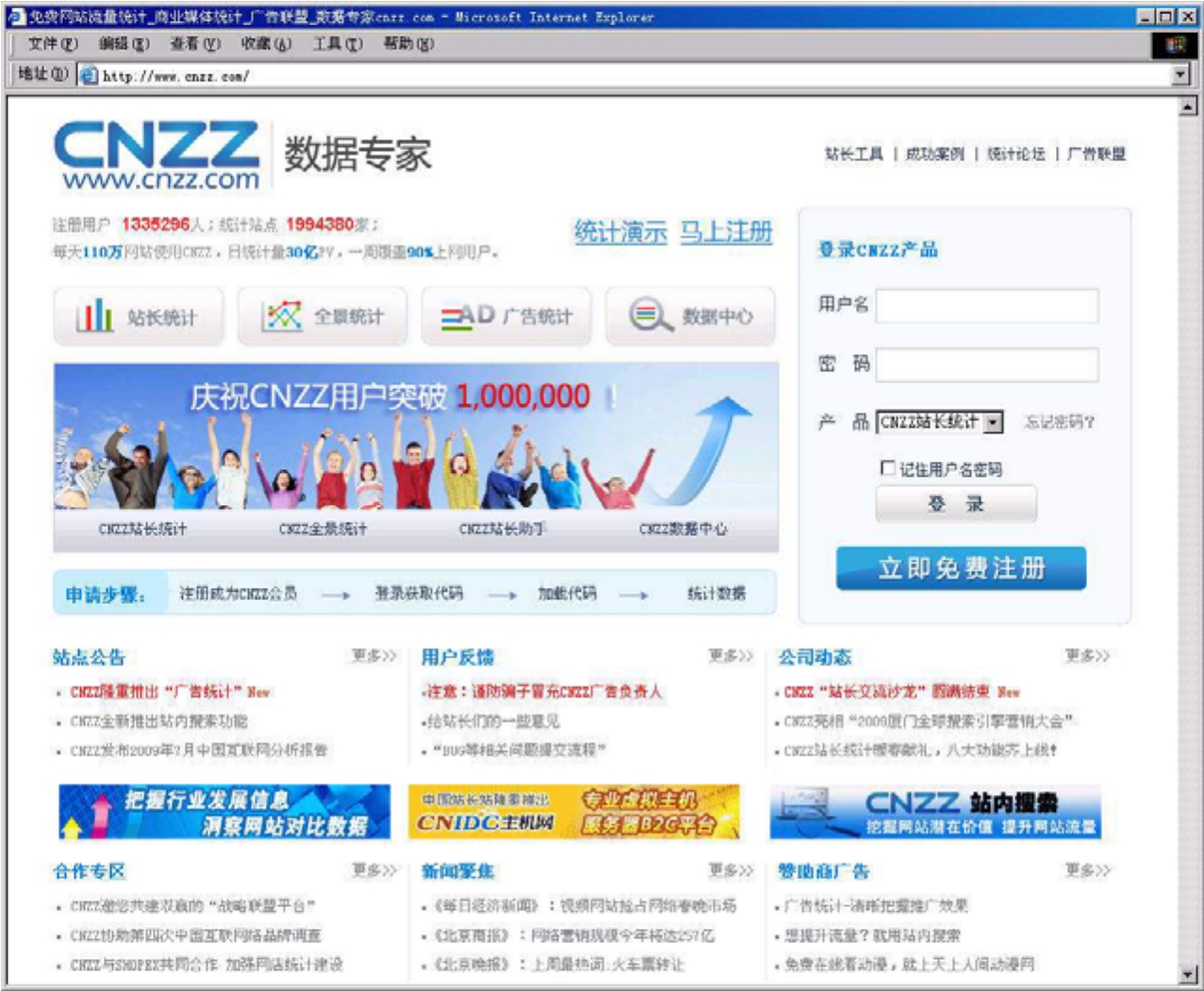The image size is (1204, 991).
Task: Open the address bar dropdown arrow
Action: point(1180,76)
